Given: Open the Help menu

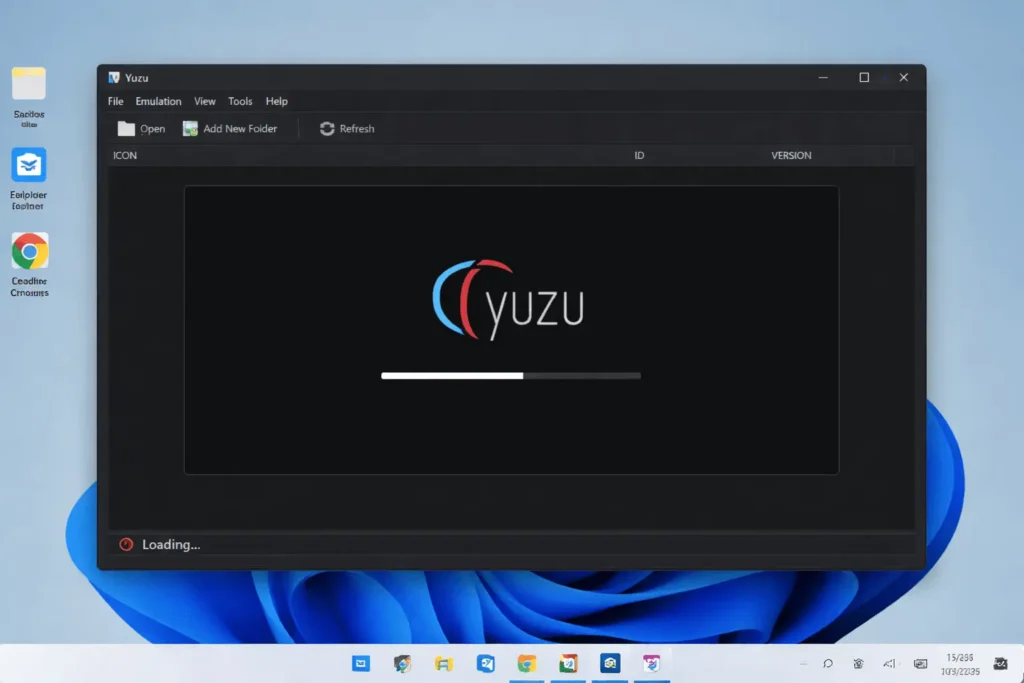Looking at the screenshot, I should (x=277, y=101).
